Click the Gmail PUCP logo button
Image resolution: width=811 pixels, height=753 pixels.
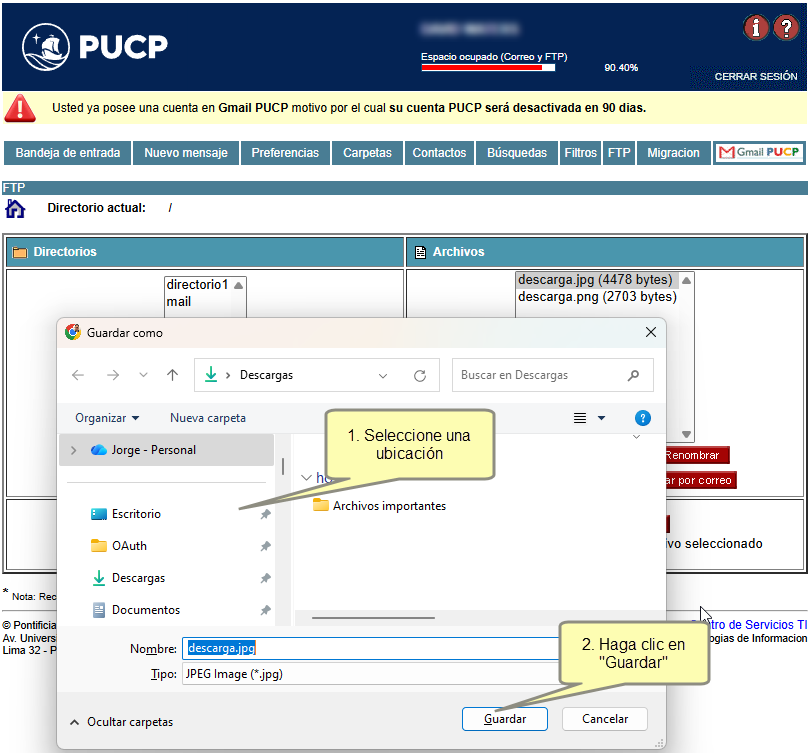[759, 153]
